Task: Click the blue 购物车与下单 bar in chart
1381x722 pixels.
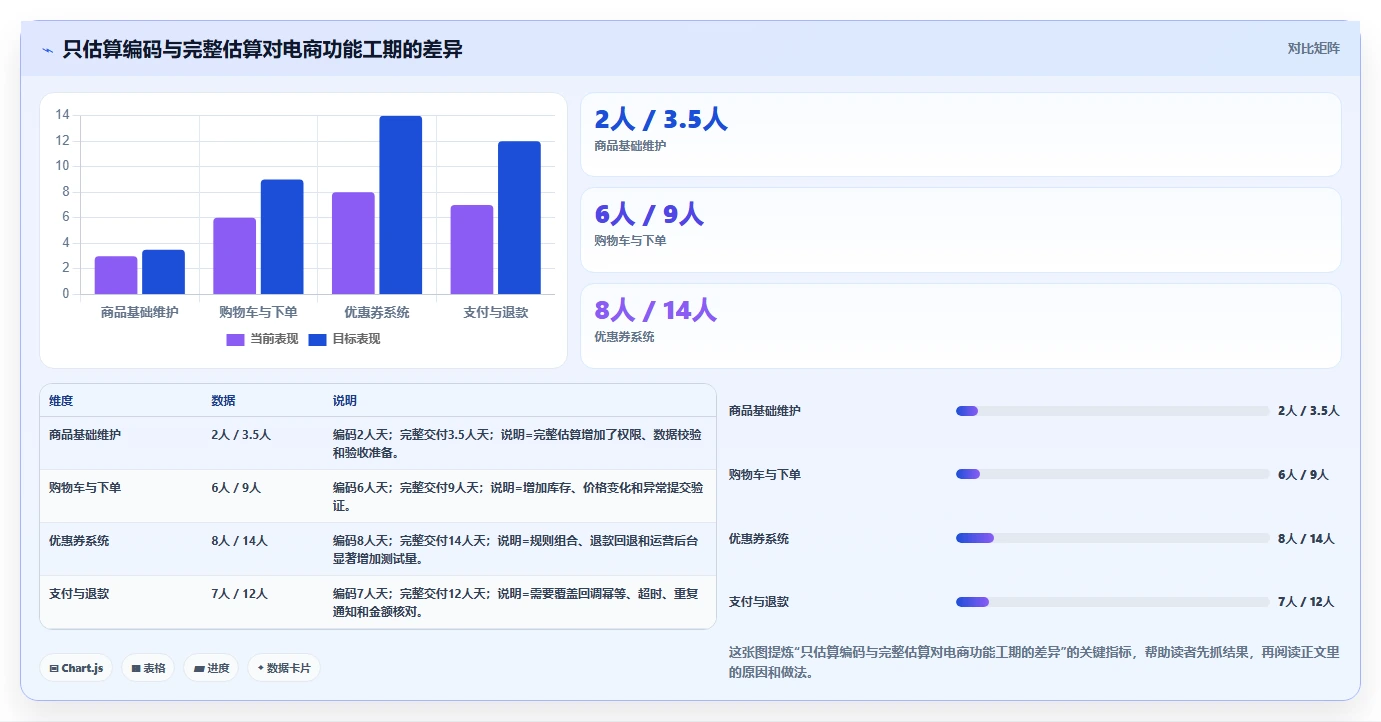Action: point(282,237)
